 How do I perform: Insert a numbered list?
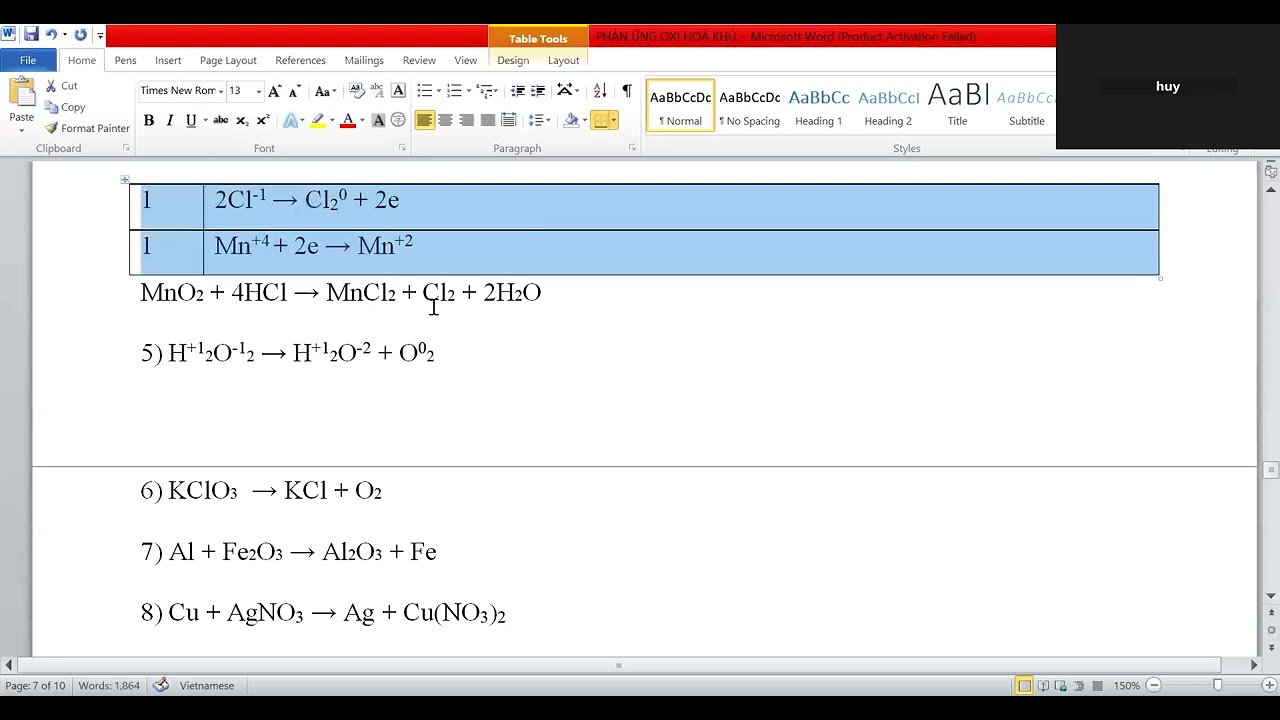point(454,91)
